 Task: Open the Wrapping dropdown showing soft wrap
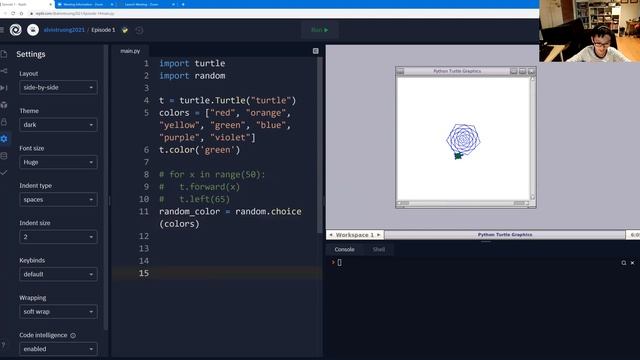tap(58, 311)
